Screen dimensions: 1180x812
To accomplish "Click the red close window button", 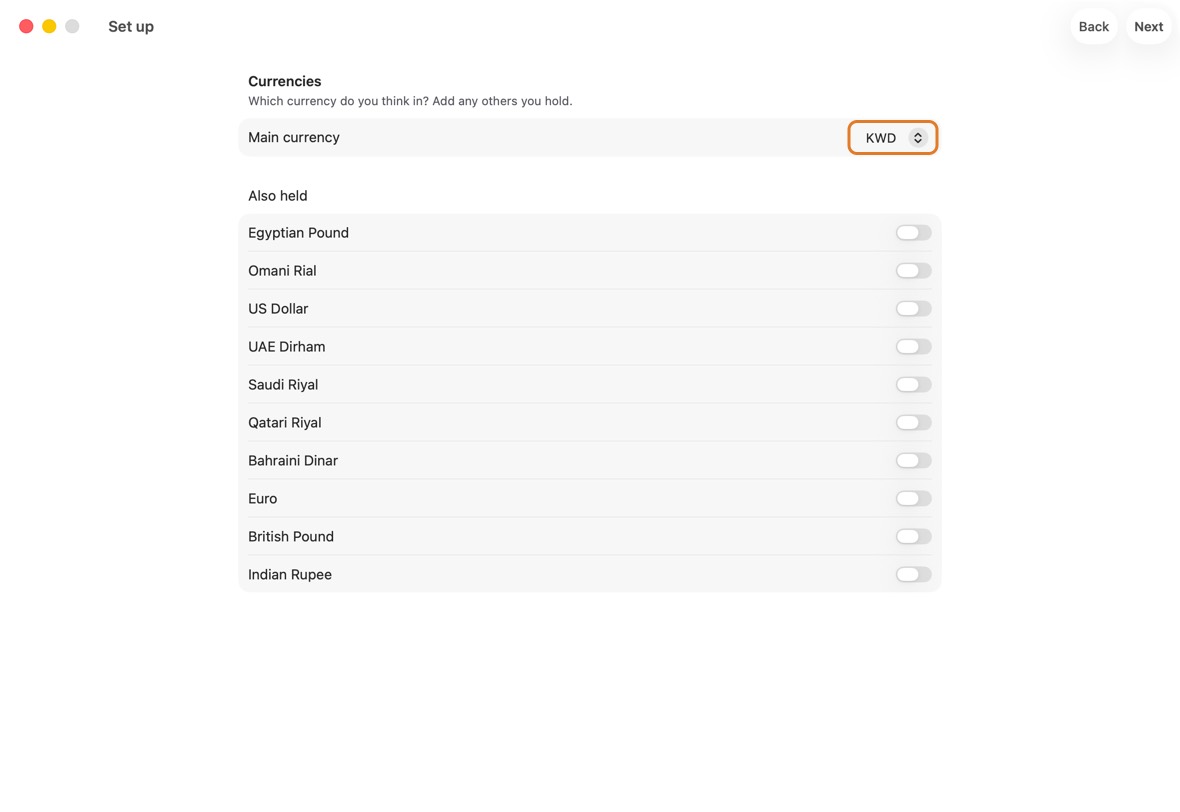I will coord(26,26).
